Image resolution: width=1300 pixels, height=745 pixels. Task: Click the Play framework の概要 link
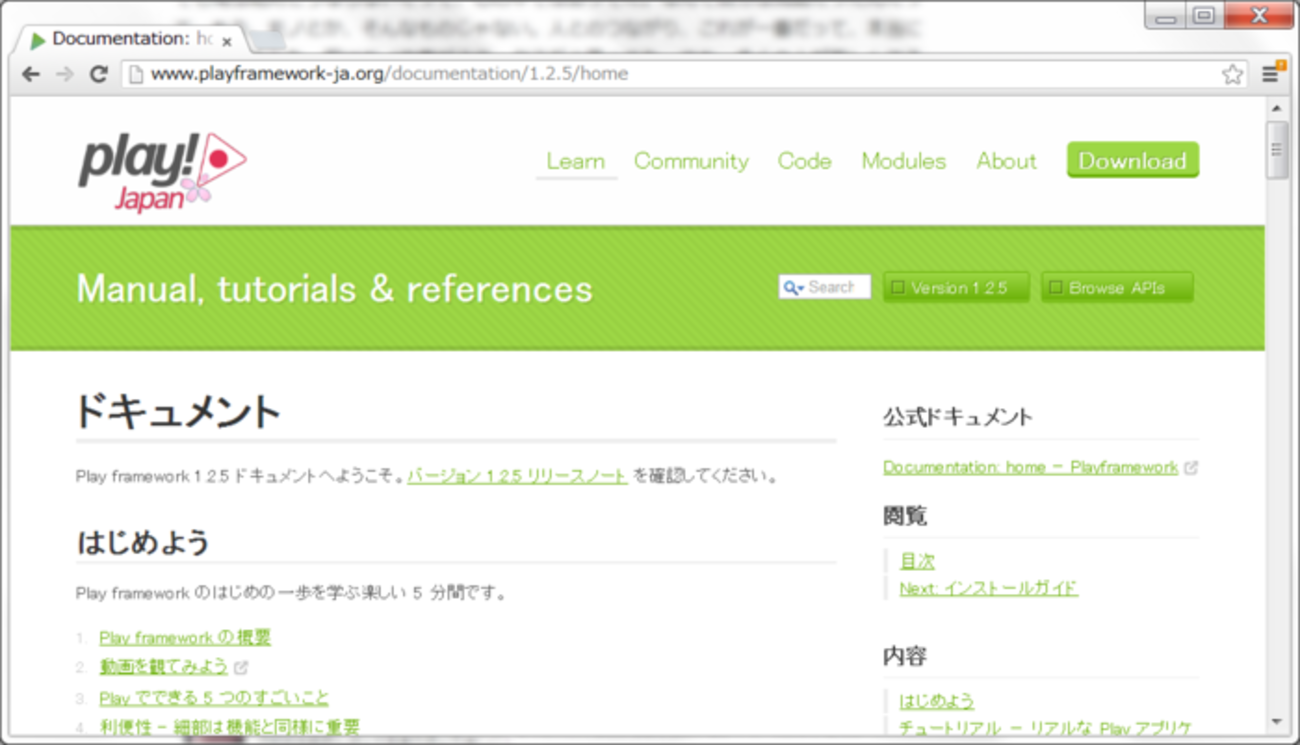click(185, 638)
